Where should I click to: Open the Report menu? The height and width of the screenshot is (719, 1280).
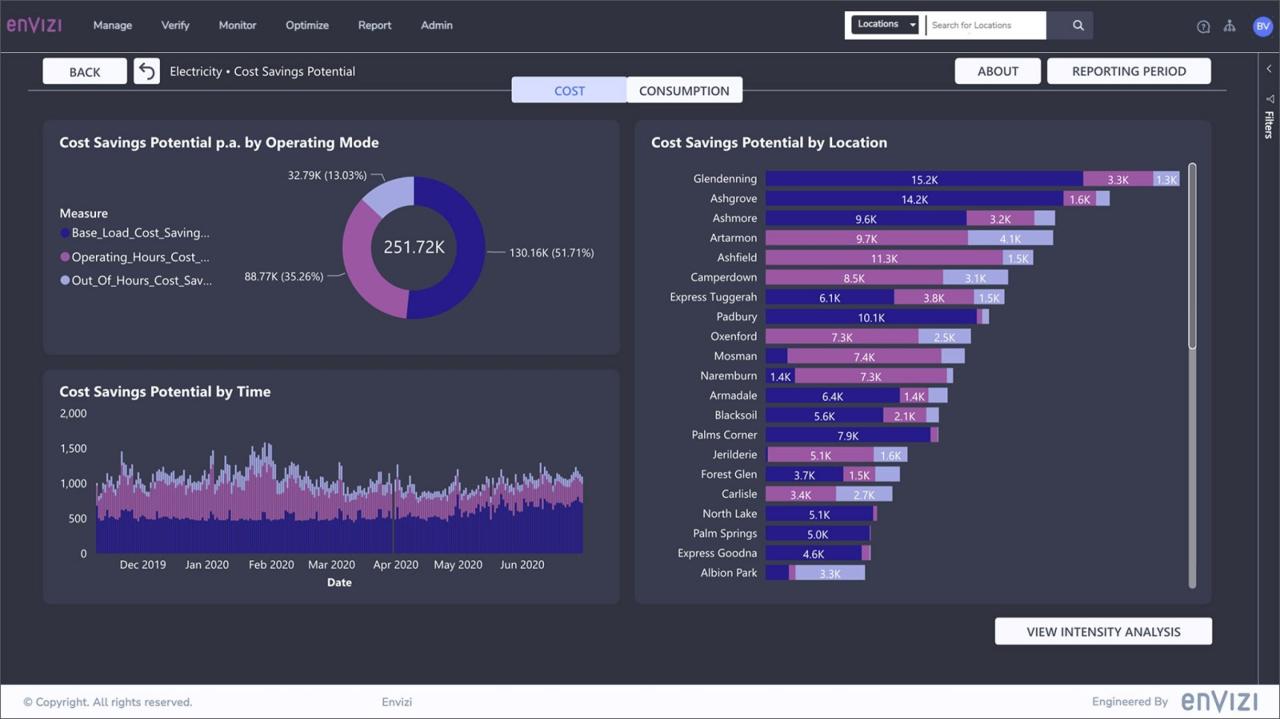click(x=375, y=25)
